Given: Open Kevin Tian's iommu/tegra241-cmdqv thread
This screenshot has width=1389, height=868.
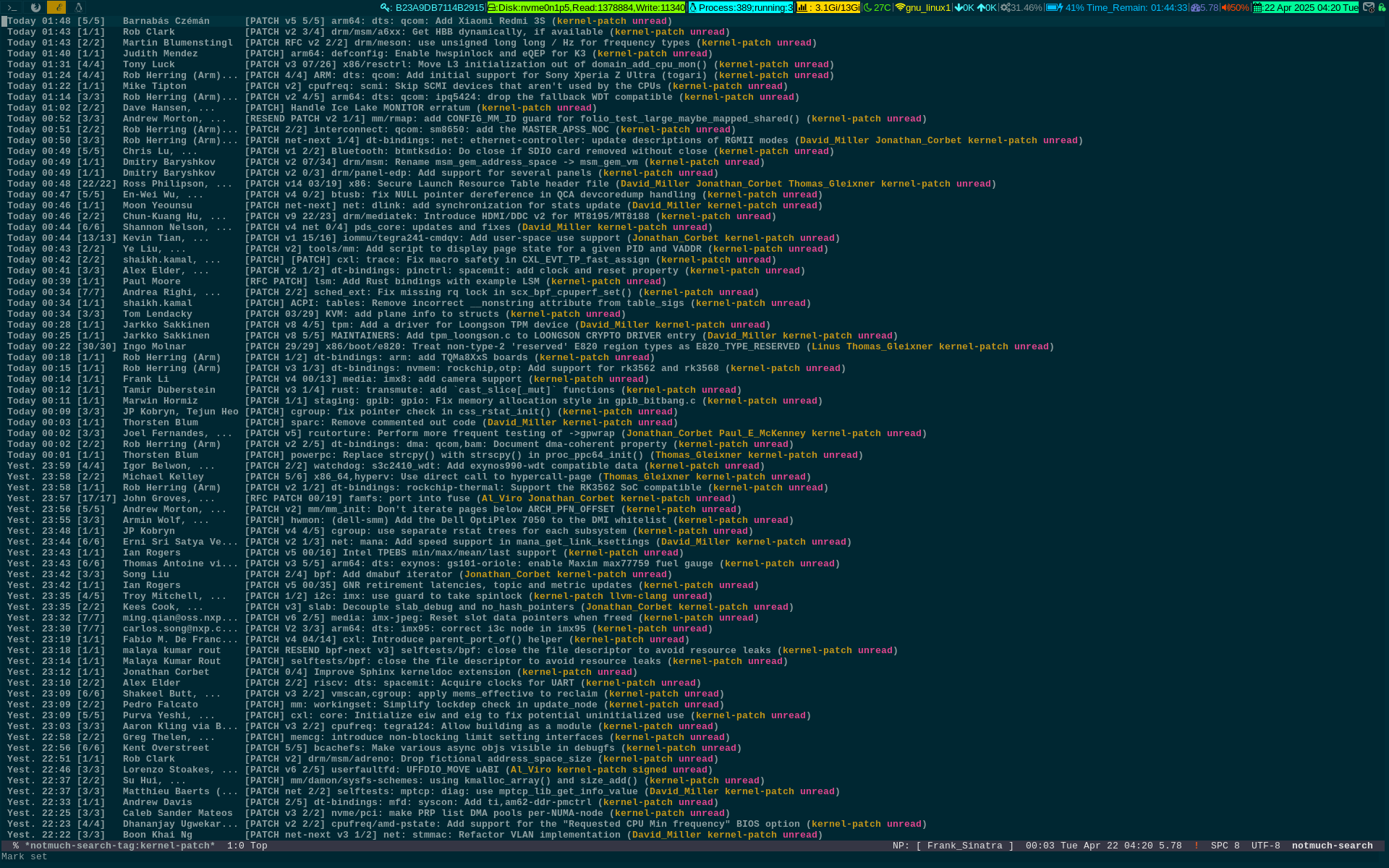Looking at the screenshot, I should tap(694, 238).
